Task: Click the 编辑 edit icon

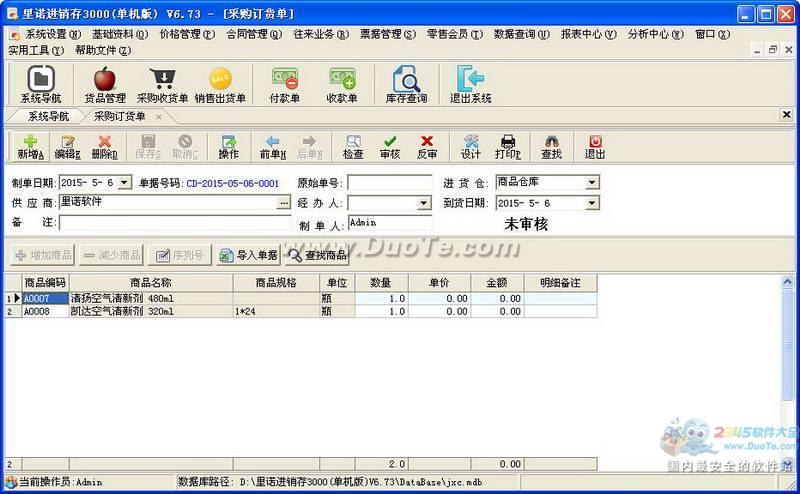Action: [x=68, y=147]
